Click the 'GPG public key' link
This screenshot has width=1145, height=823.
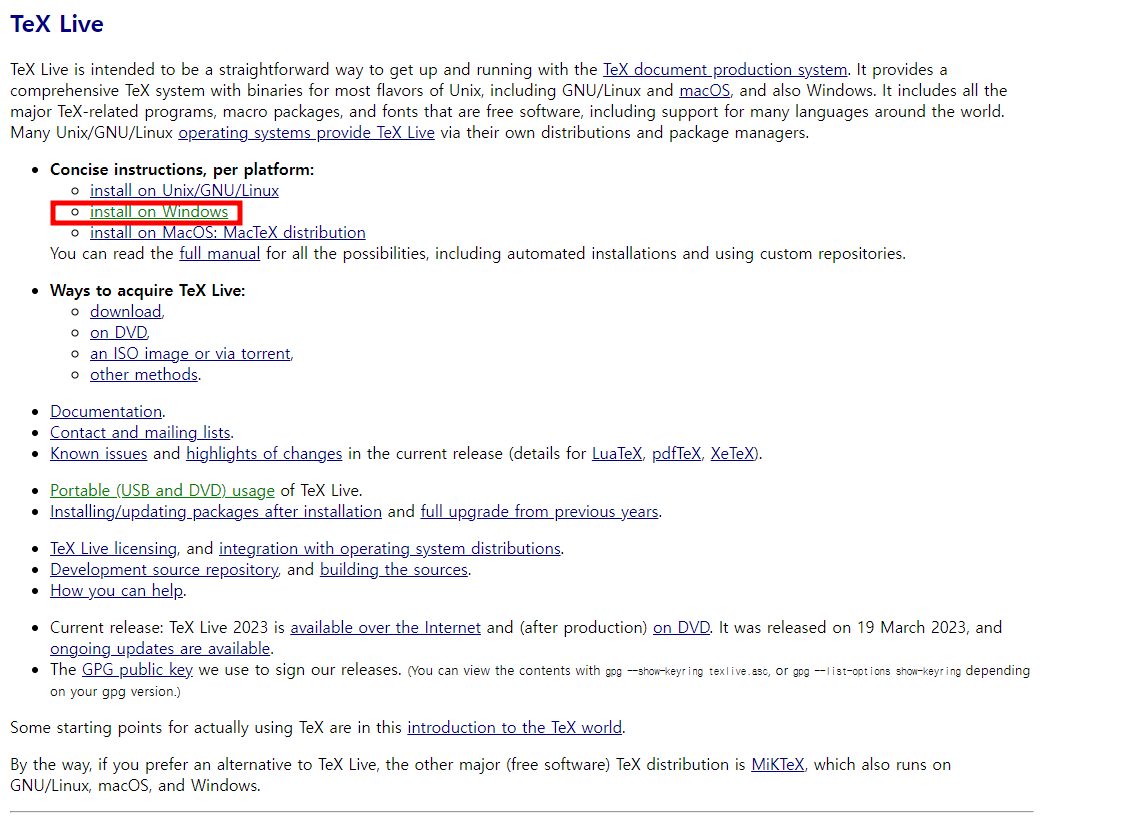click(137, 670)
